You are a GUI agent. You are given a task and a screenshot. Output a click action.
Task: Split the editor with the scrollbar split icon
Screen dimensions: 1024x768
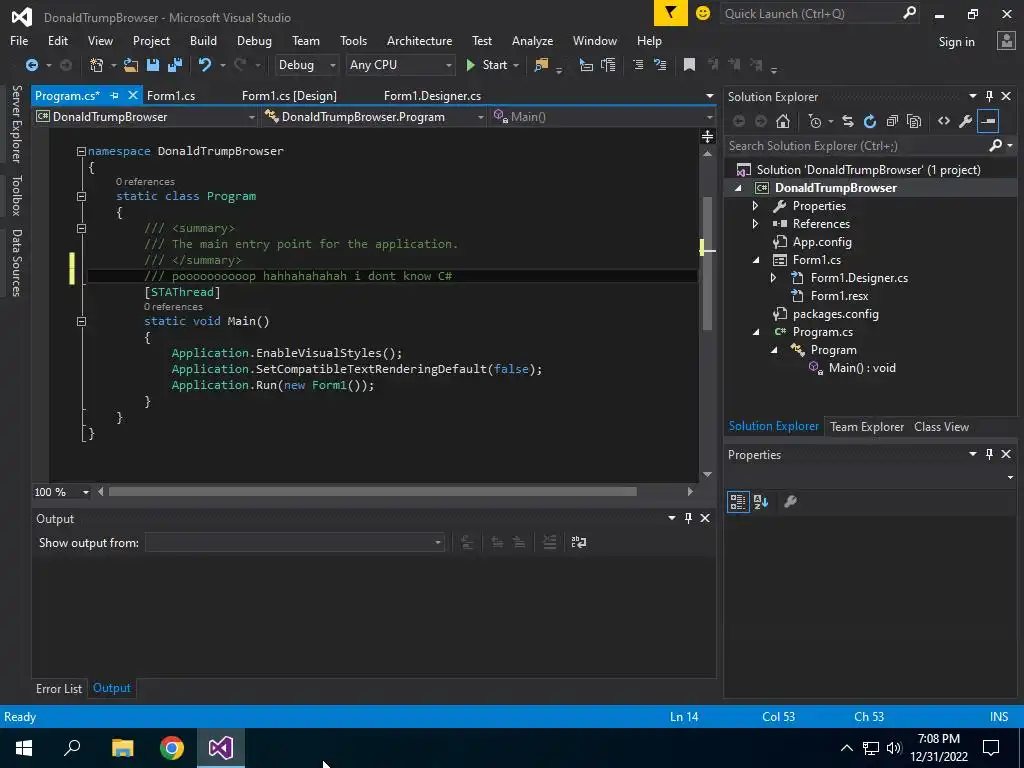[707, 136]
